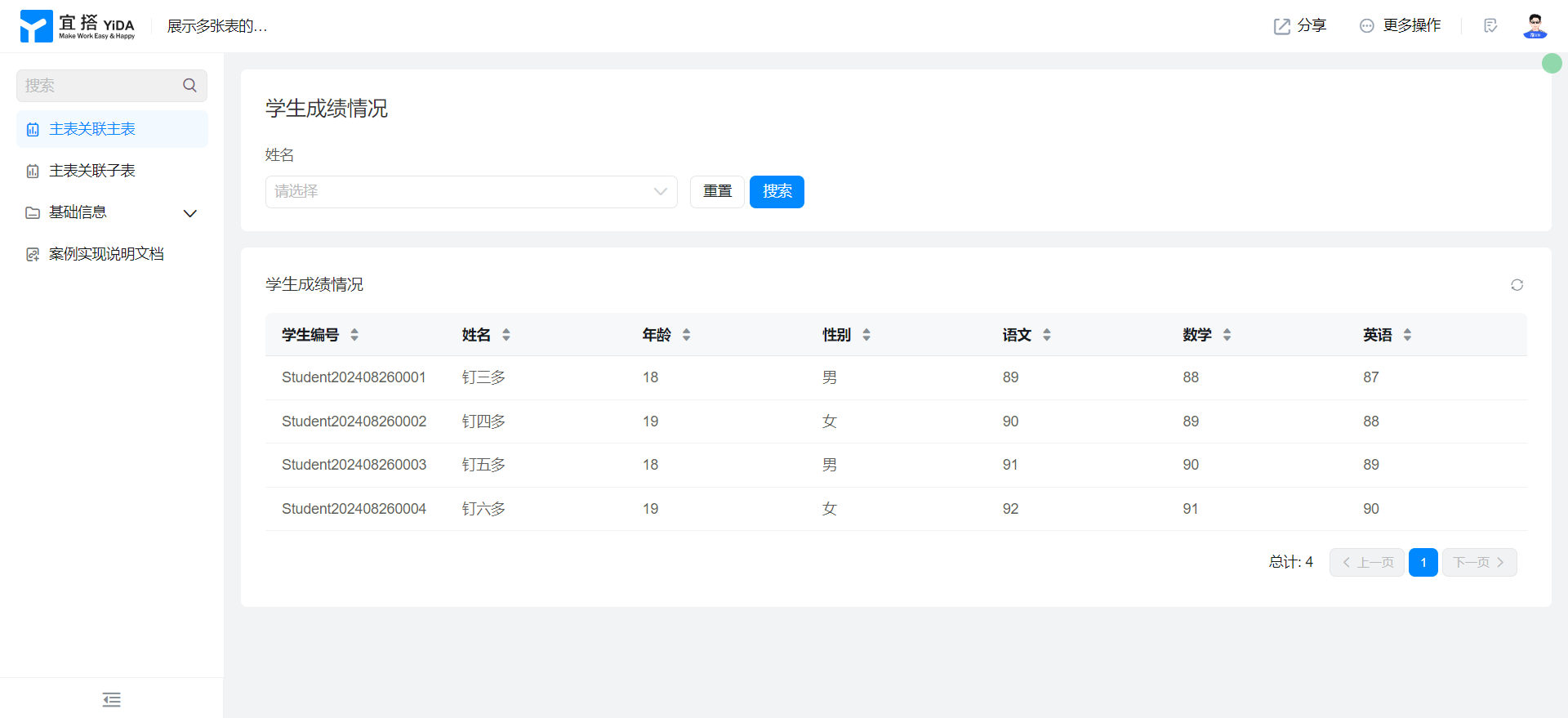1568x718 pixels.
Task: Sort by 数学 column arrows
Action: coord(1227,335)
